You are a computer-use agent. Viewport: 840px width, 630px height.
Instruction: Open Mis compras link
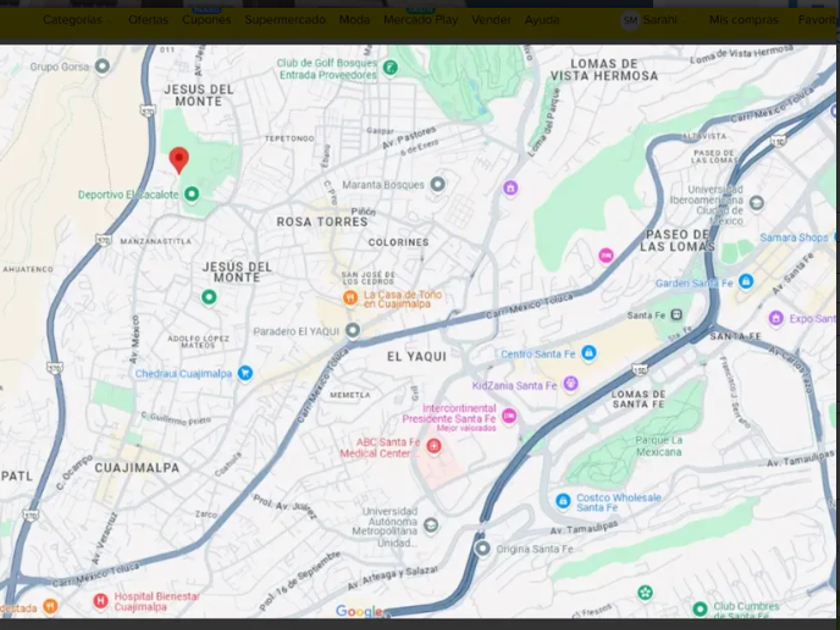[x=744, y=20]
